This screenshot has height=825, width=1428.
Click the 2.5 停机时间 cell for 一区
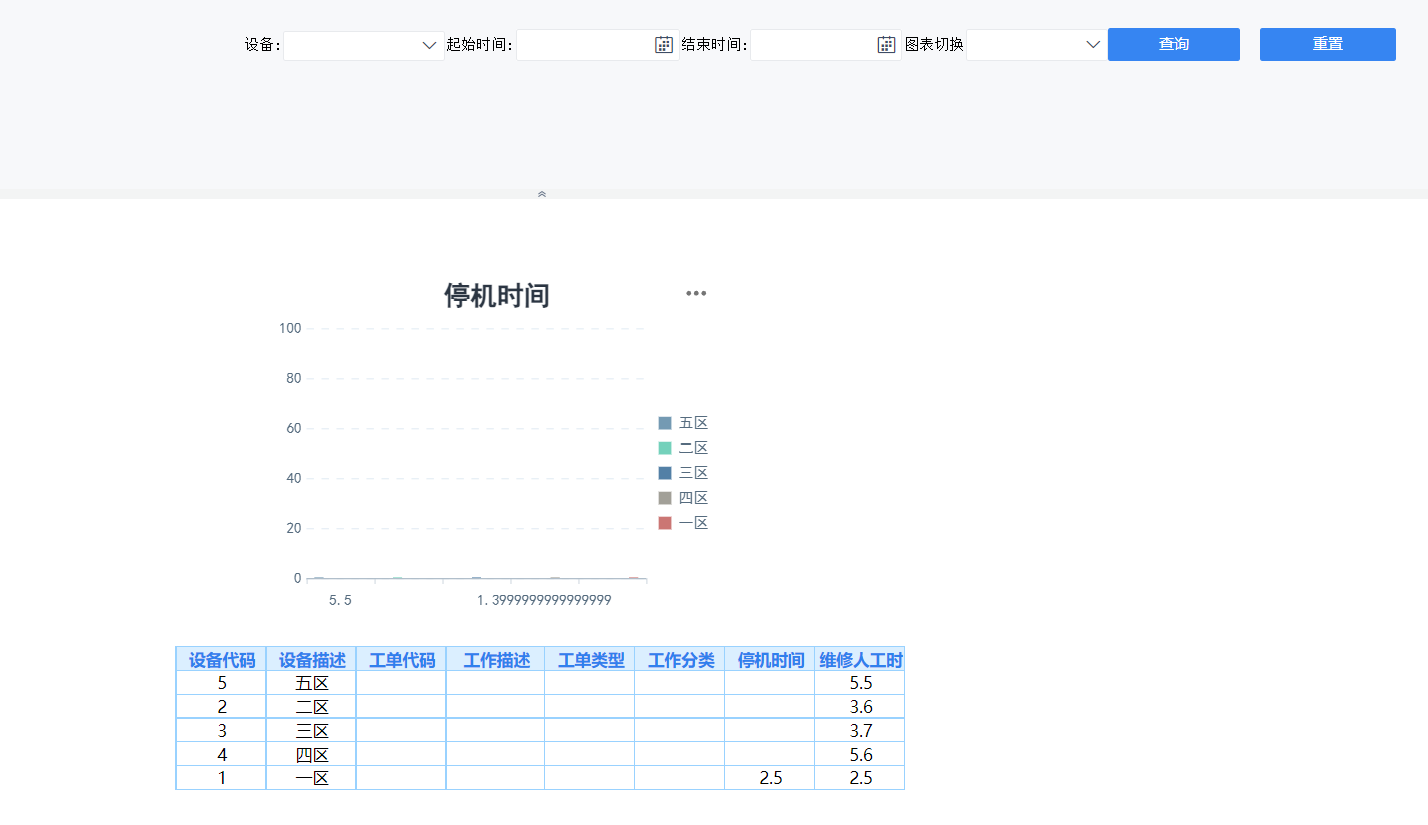770,778
